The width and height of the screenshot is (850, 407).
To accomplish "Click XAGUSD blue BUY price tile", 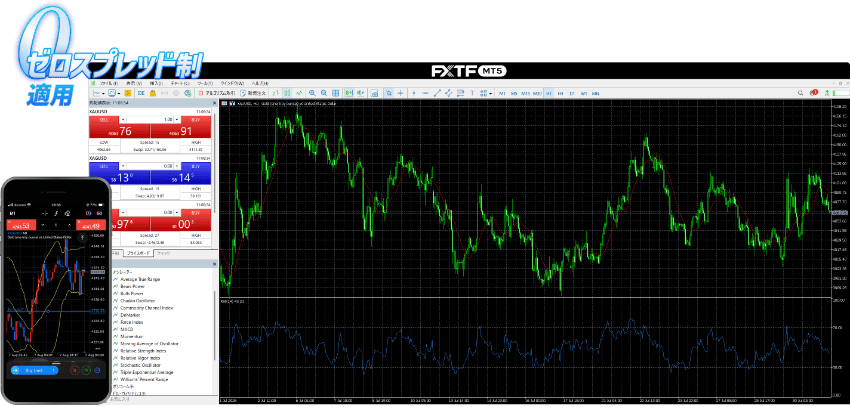I will click(x=181, y=177).
